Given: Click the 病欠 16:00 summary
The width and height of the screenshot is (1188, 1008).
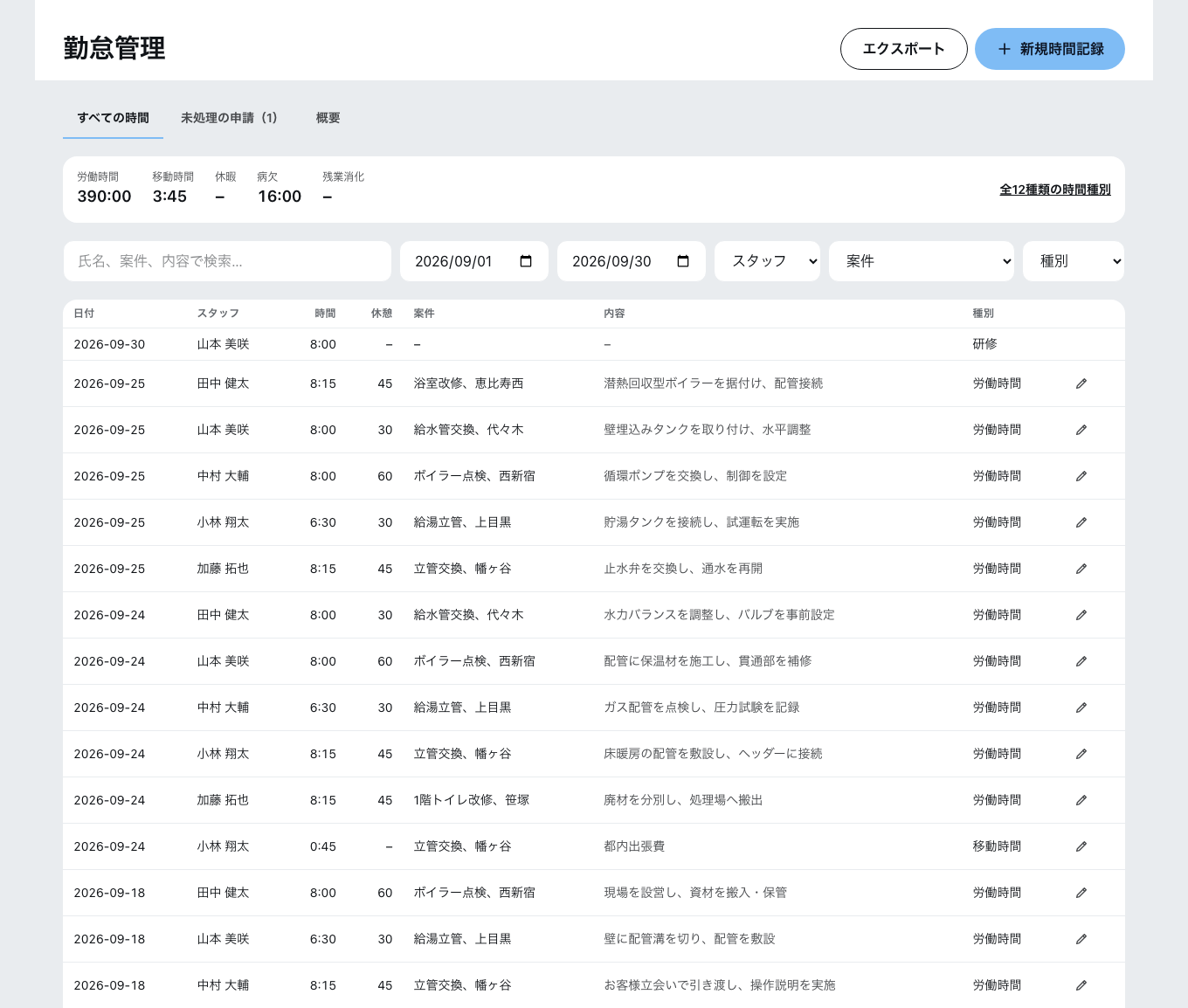Looking at the screenshot, I should [x=280, y=188].
